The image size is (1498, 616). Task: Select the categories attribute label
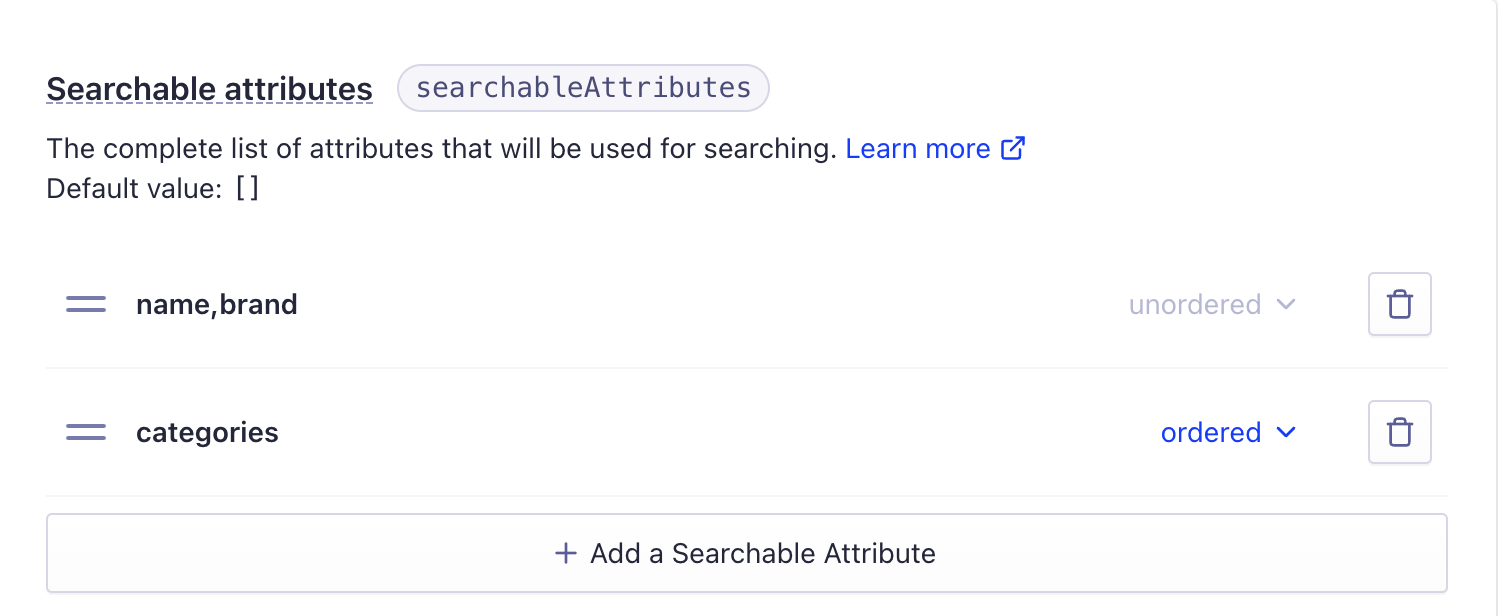click(x=207, y=432)
